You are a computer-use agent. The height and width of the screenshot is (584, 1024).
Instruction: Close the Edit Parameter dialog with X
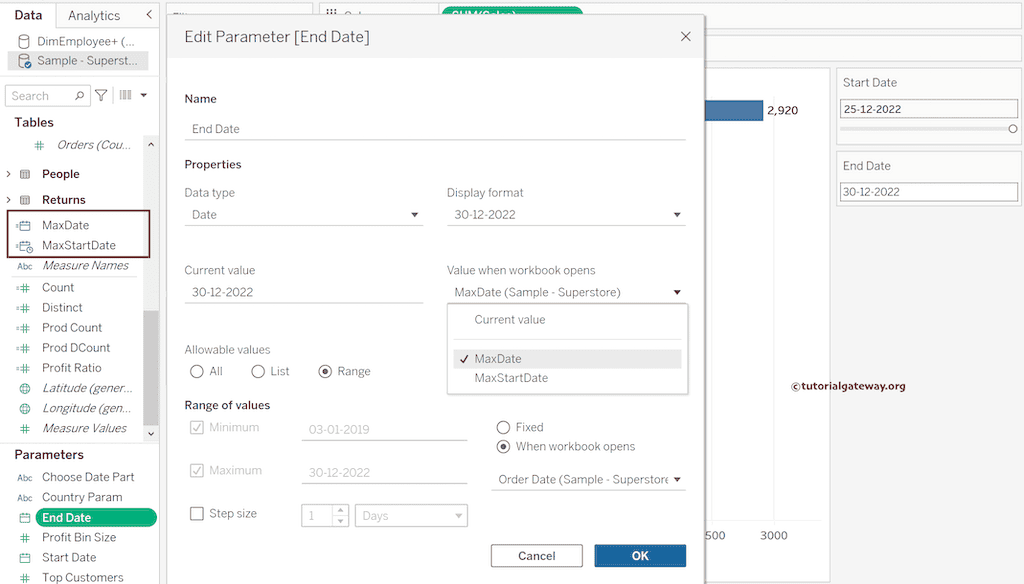[685, 36]
